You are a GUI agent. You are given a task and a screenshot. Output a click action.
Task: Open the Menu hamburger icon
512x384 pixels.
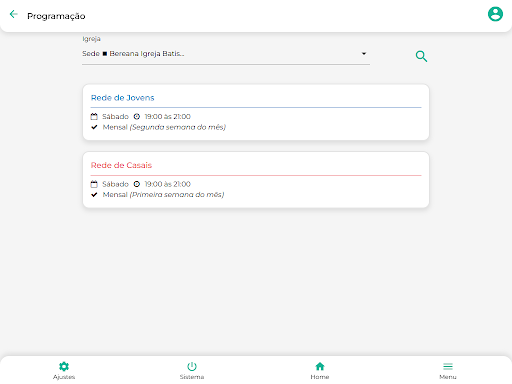click(x=448, y=366)
